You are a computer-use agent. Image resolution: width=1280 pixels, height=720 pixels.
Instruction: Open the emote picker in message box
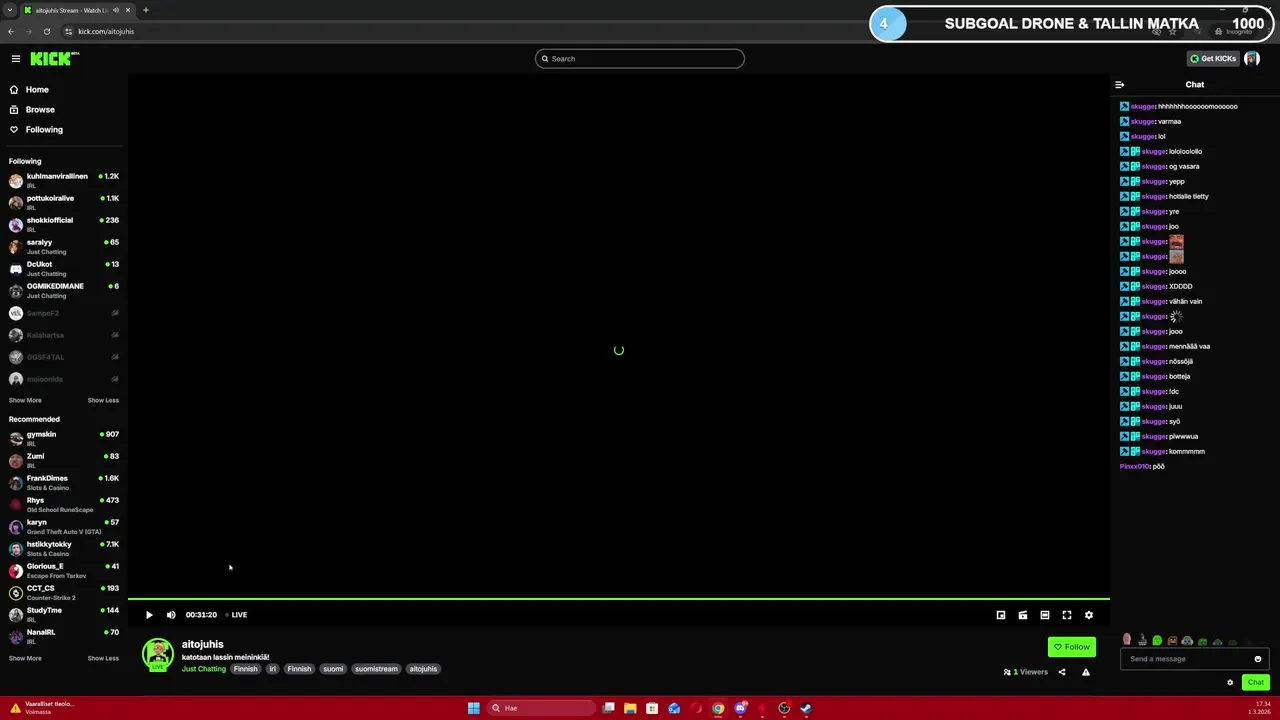click(x=1258, y=659)
